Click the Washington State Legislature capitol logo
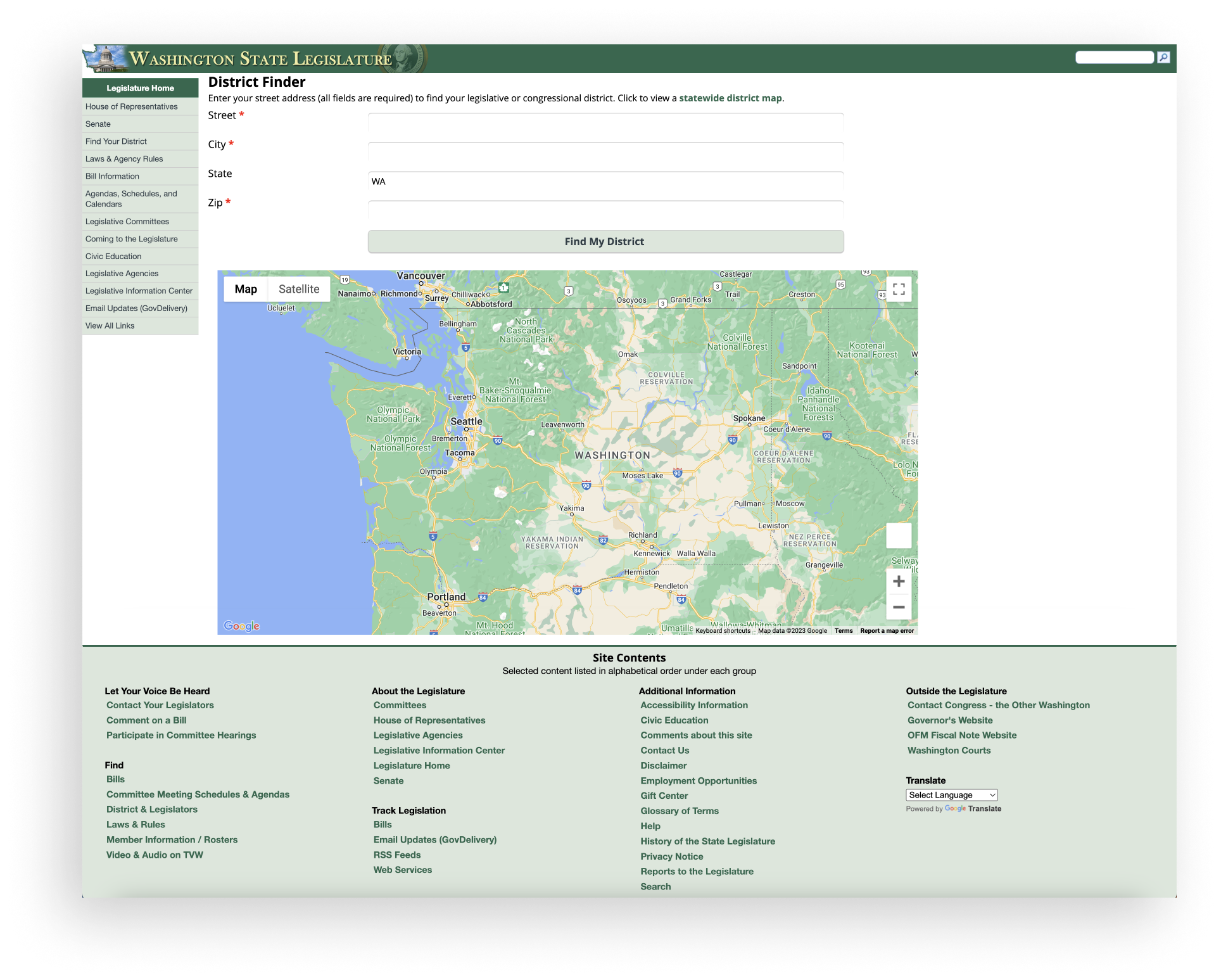Image resolution: width=1221 pixels, height=980 pixels. click(x=105, y=60)
